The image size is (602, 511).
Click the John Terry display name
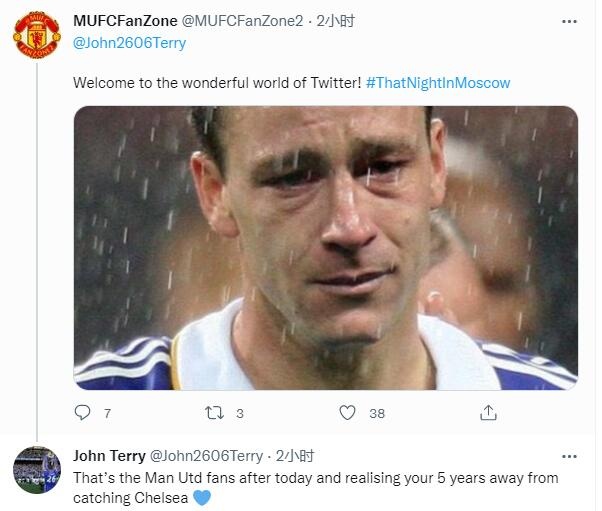pyautogui.click(x=110, y=455)
